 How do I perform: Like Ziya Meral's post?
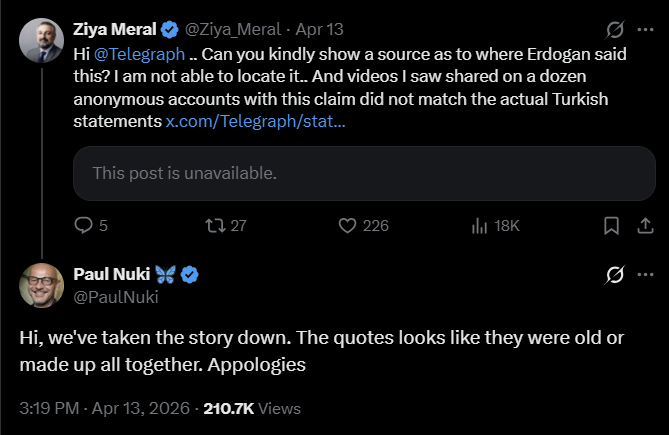[348, 226]
